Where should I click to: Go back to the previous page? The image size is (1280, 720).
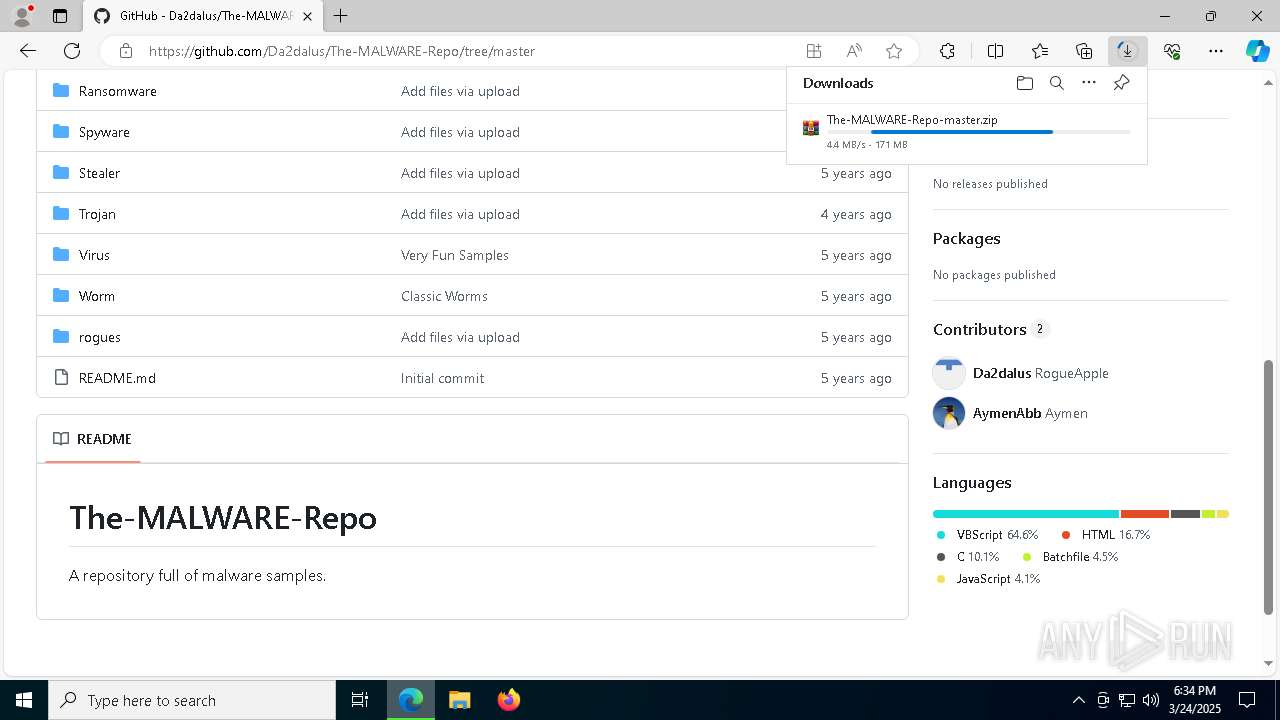28,51
